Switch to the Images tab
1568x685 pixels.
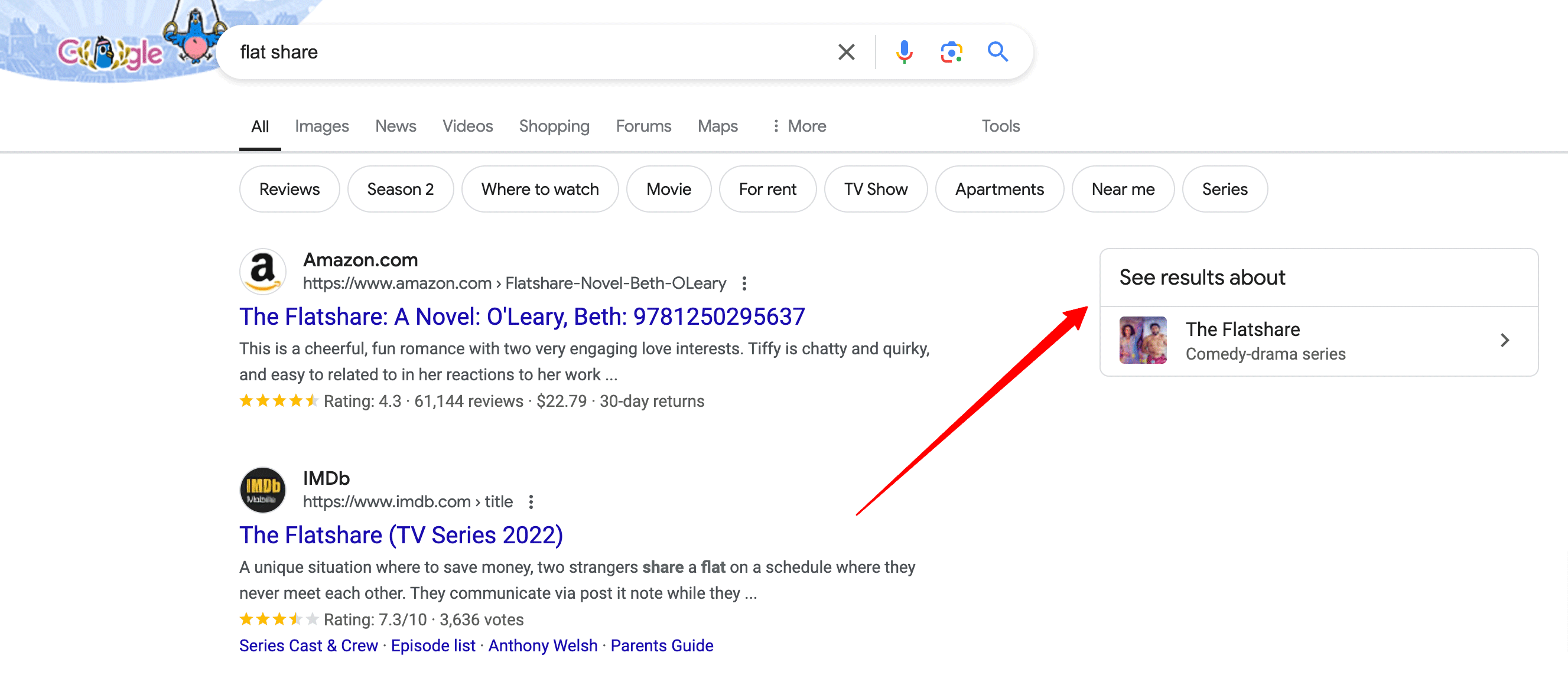coord(321,126)
